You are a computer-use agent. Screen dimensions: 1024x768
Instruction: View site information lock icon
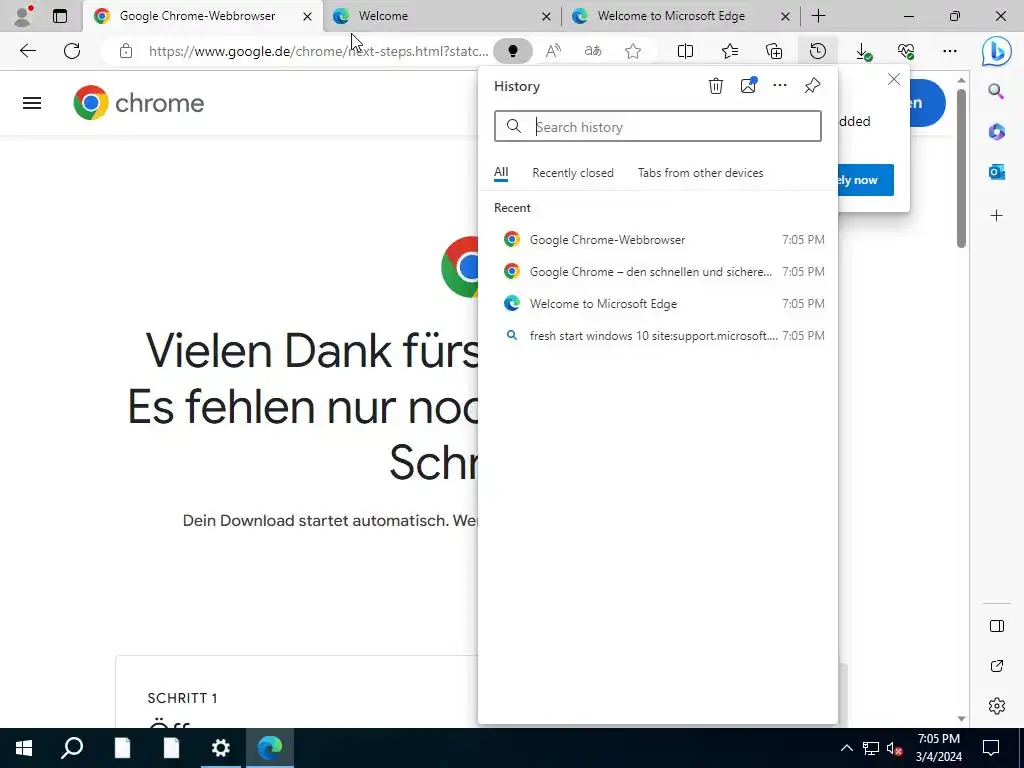click(x=126, y=51)
